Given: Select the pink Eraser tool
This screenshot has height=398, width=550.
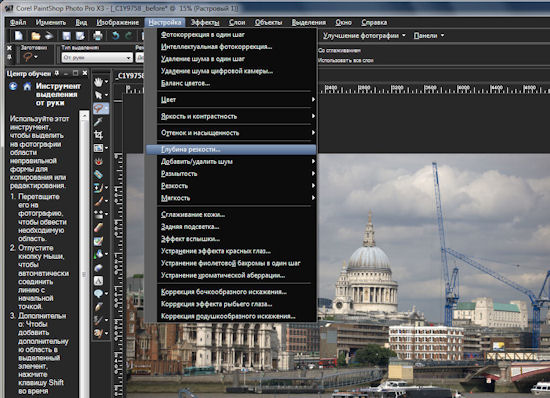Looking at the screenshot, I should tap(98, 227).
